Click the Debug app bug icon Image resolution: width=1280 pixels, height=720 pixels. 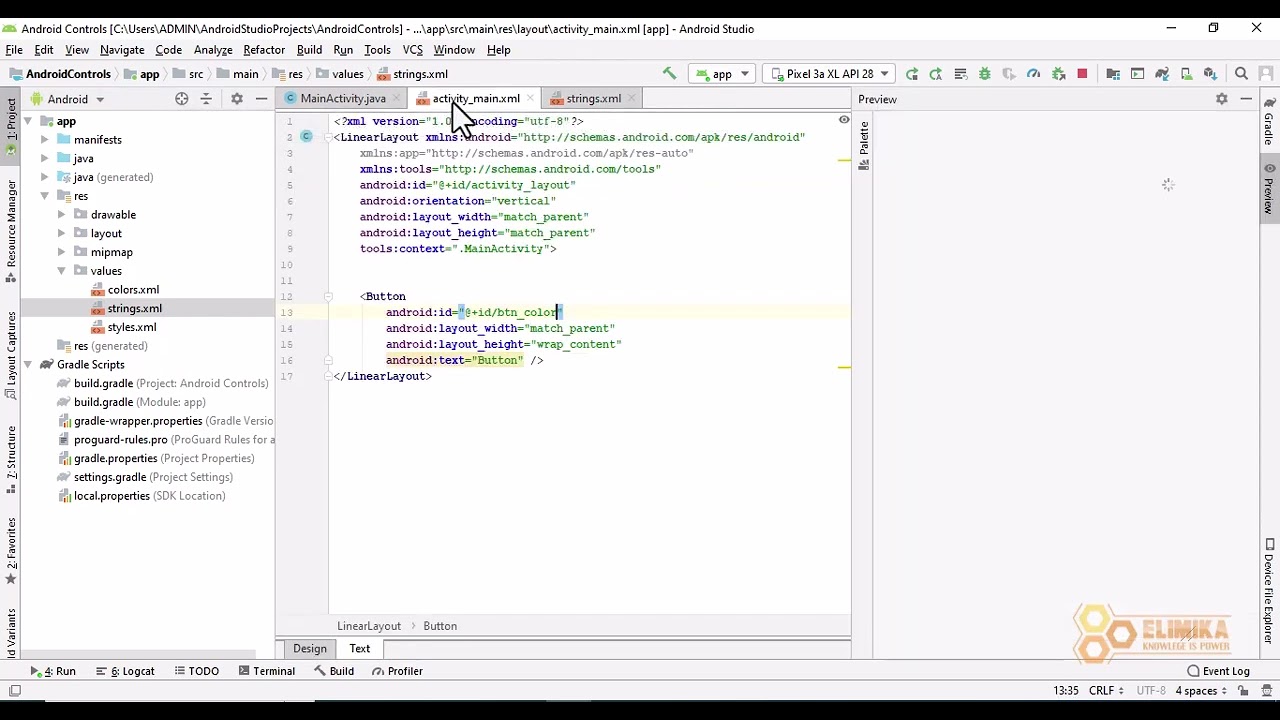pos(984,73)
